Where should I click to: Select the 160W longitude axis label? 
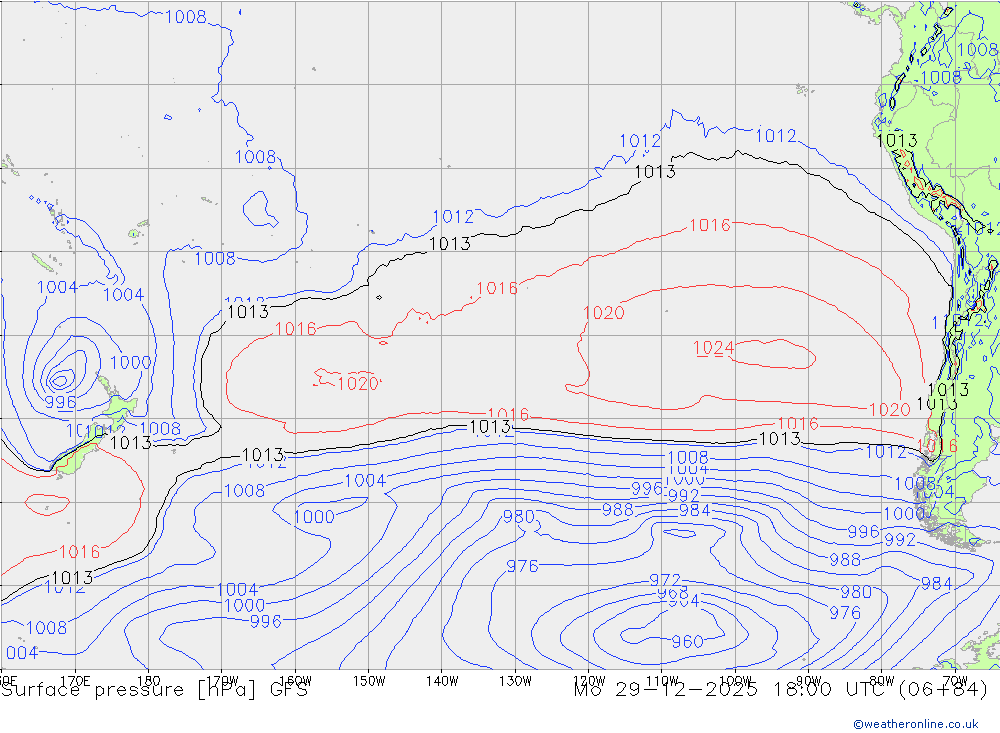[x=295, y=681]
